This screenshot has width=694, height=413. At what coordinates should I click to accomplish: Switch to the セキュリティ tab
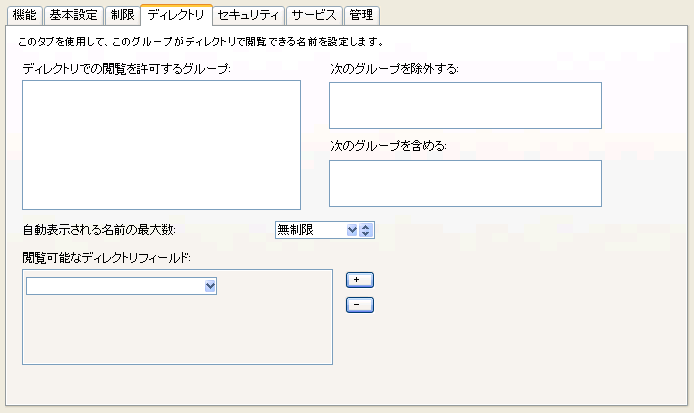[248, 15]
